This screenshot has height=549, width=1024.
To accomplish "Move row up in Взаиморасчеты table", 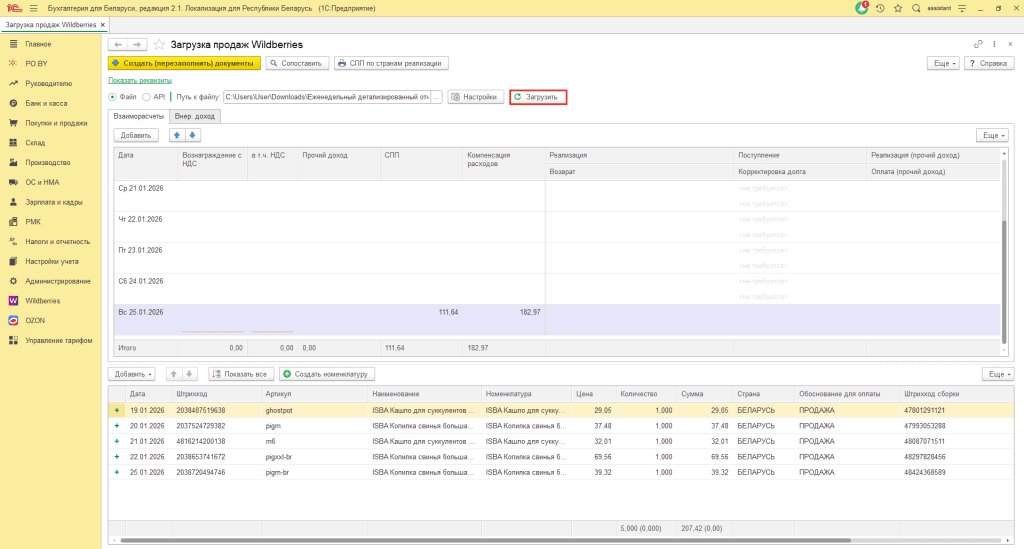I will (176, 135).
